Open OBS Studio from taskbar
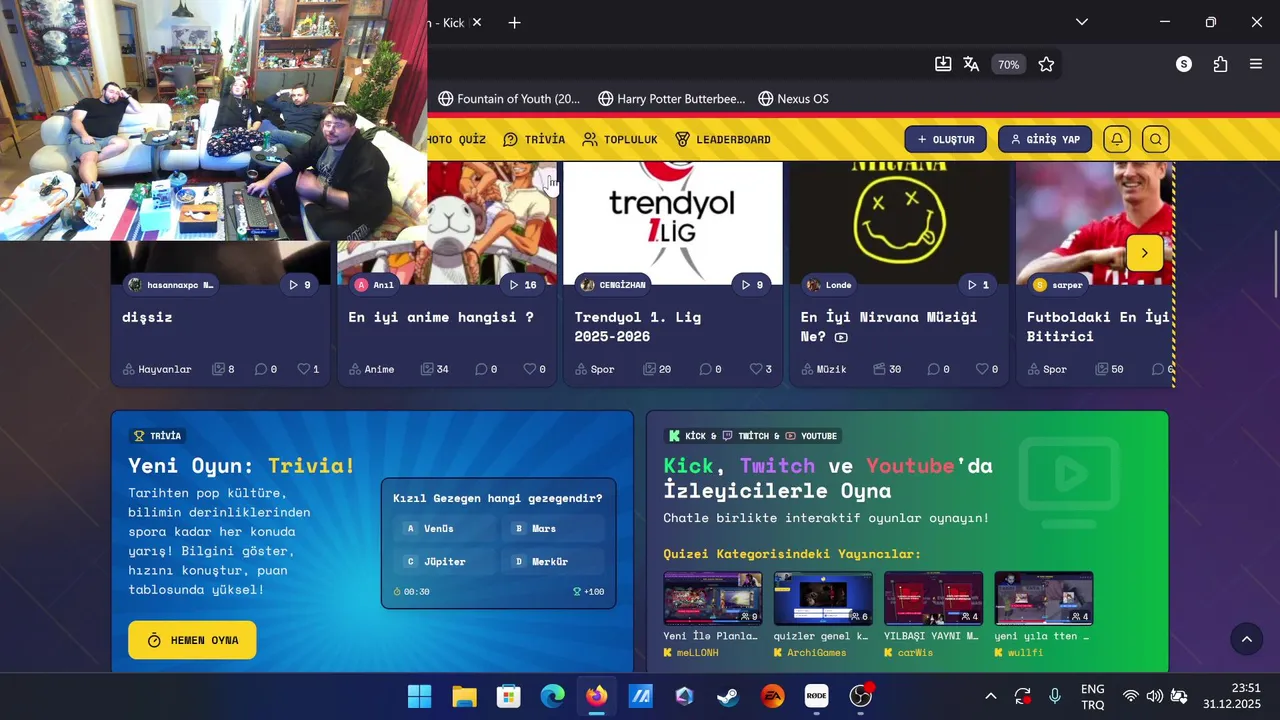The height and width of the screenshot is (720, 1280). coord(860,696)
